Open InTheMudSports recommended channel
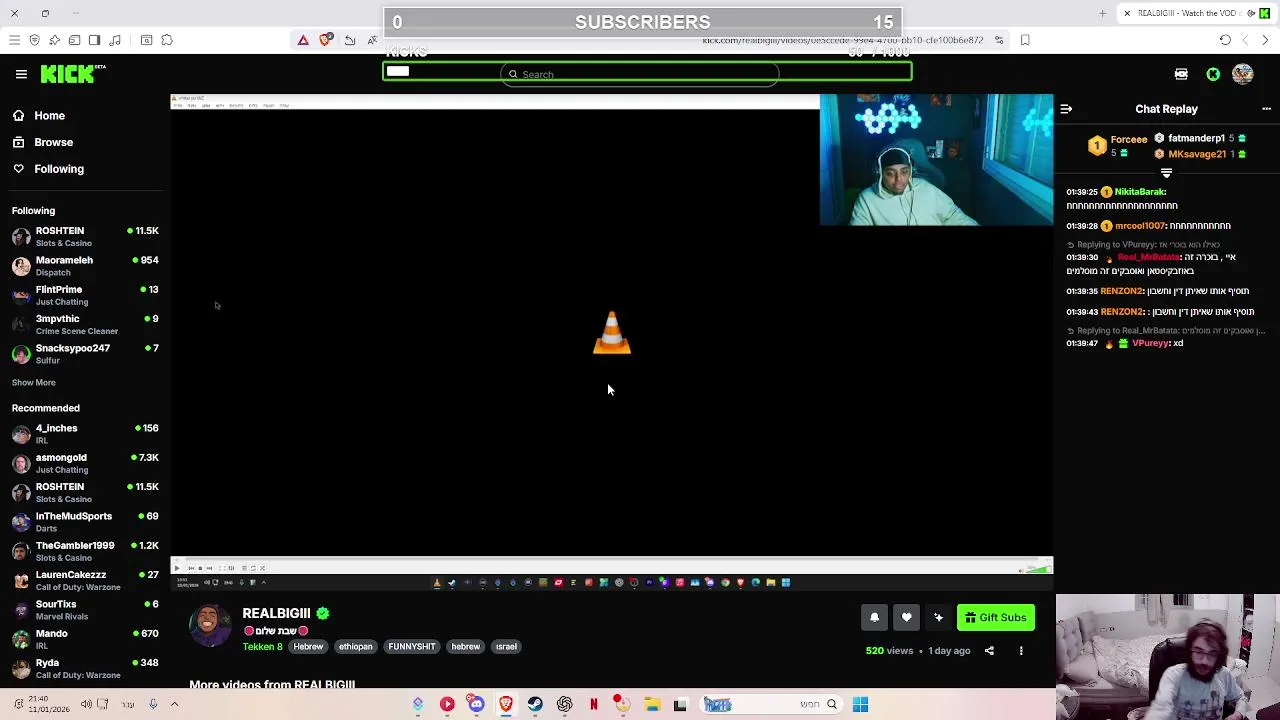 point(85,522)
